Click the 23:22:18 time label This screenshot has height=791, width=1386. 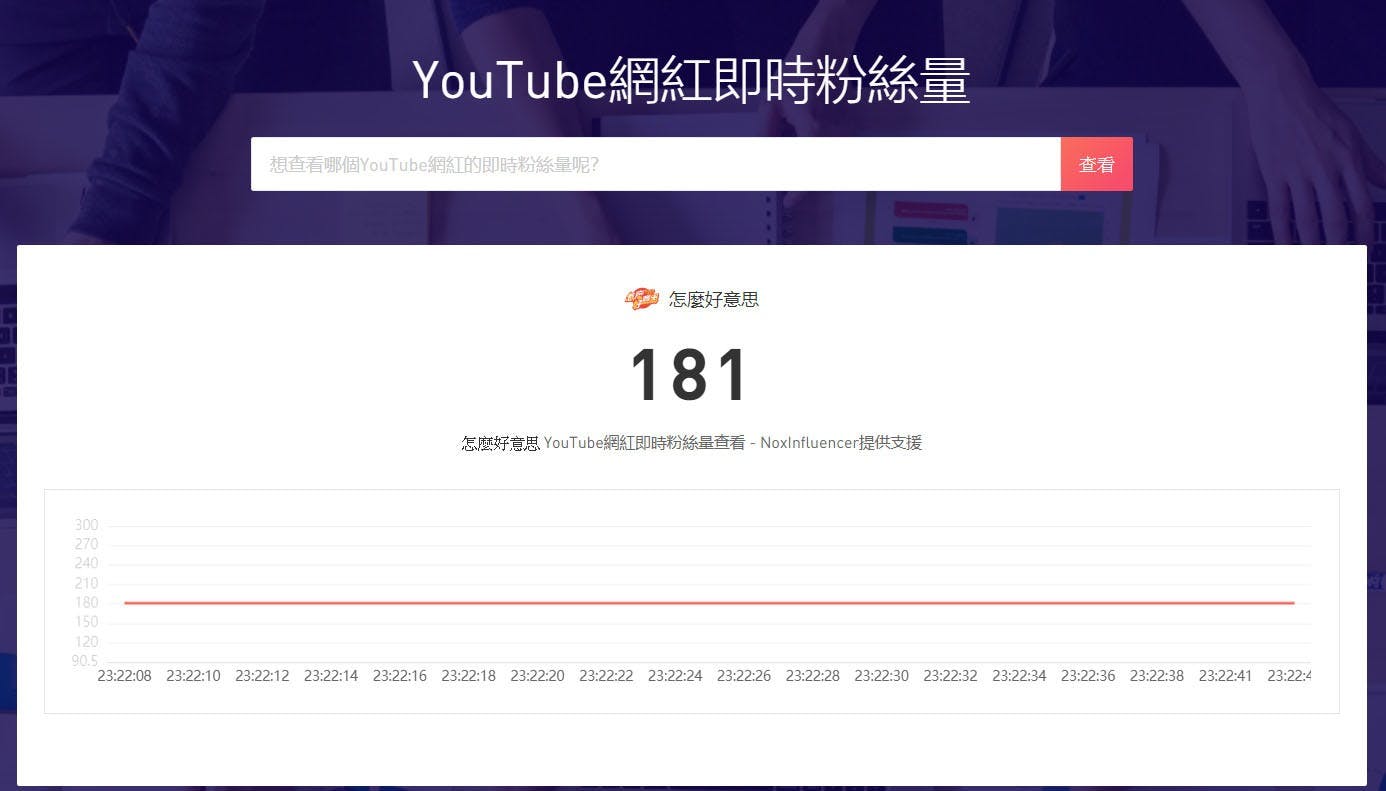[468, 676]
